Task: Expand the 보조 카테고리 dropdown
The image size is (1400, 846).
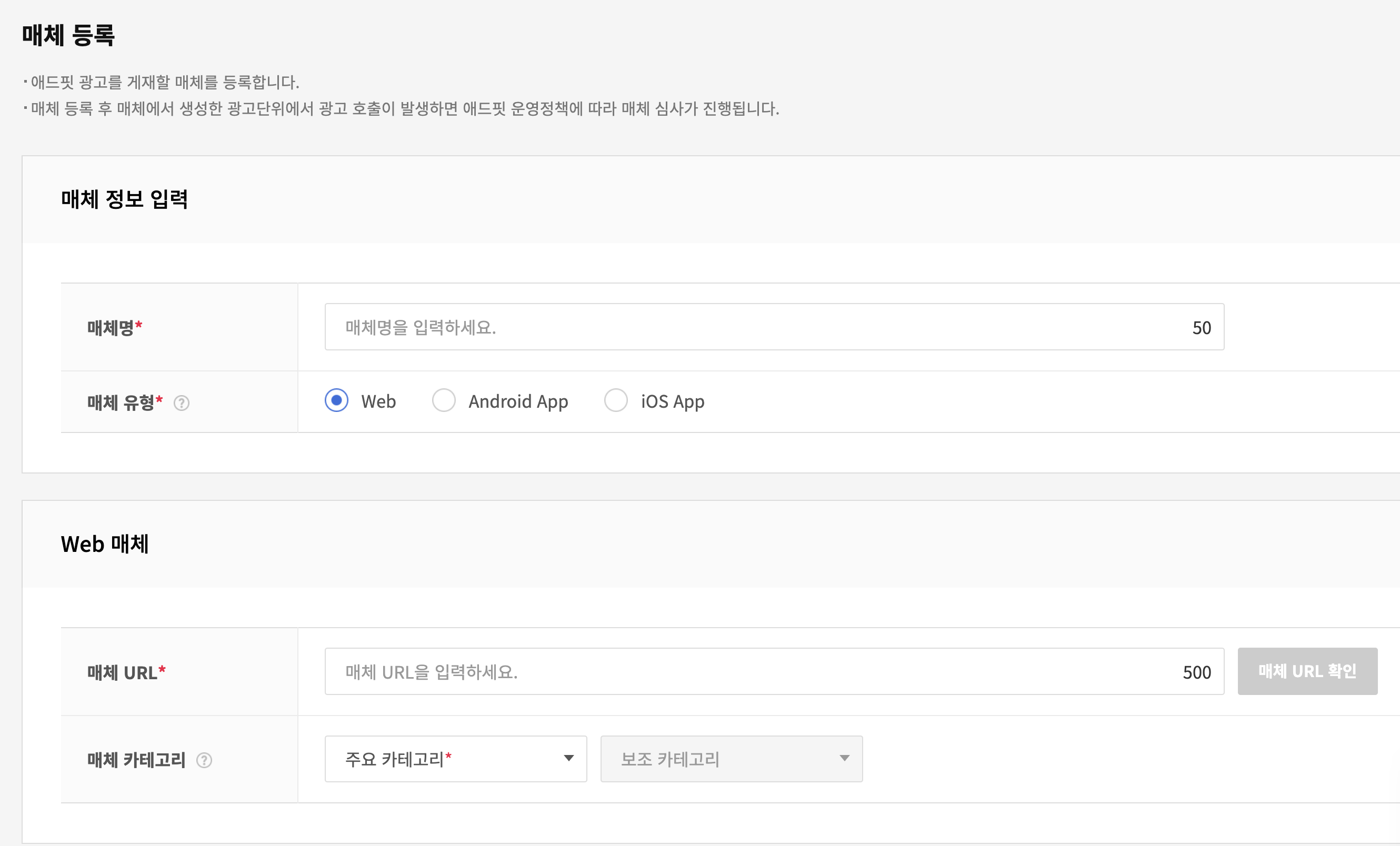Action: tap(731, 759)
